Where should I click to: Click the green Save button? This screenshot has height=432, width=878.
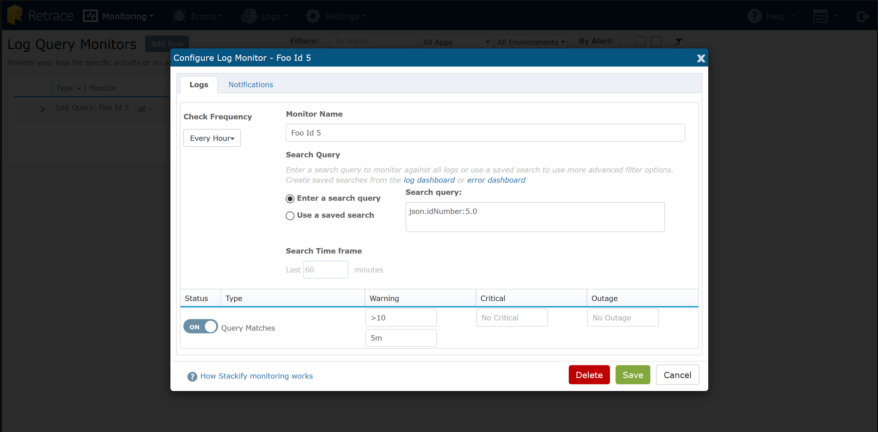633,375
